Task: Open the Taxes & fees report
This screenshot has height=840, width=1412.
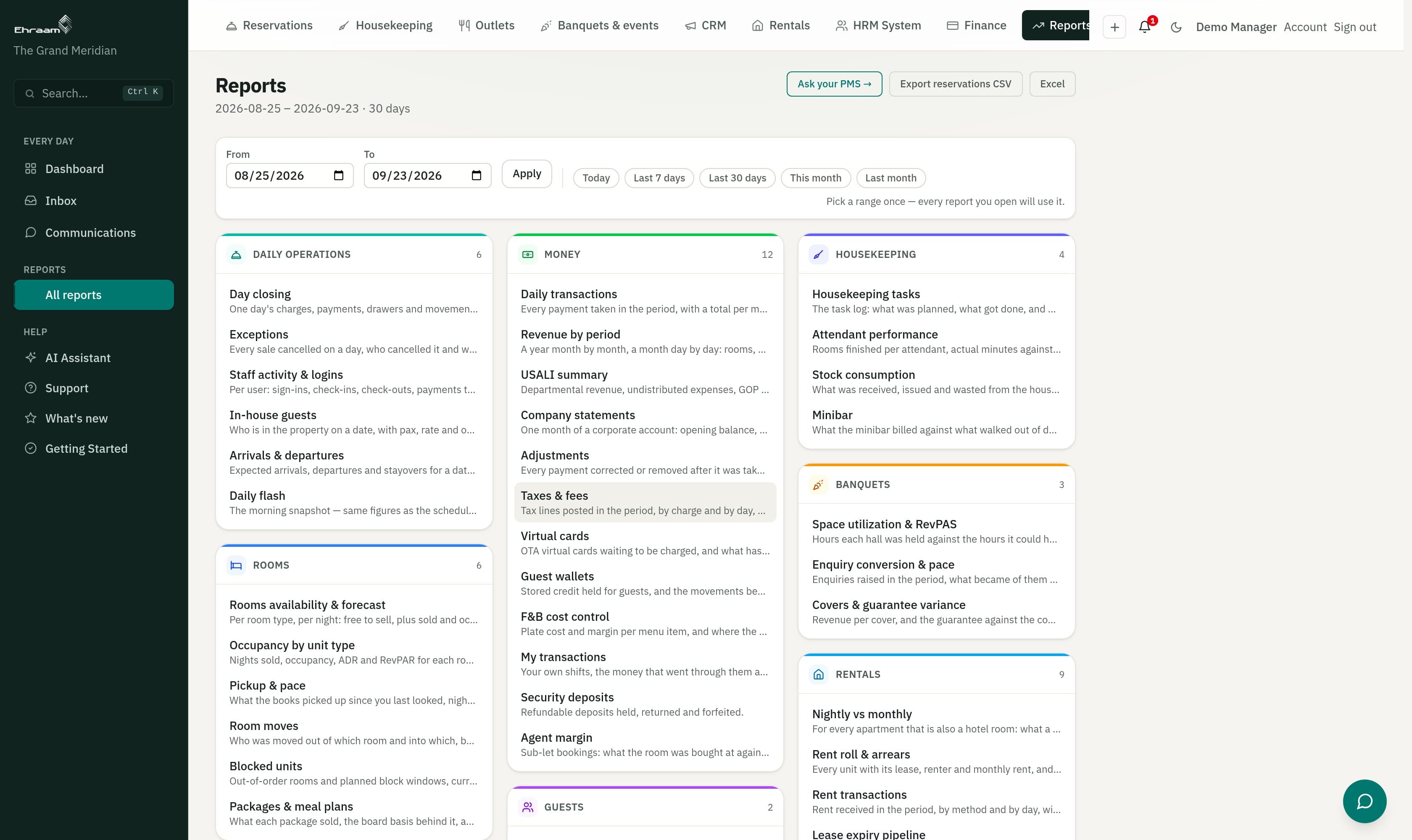Action: tap(645, 502)
